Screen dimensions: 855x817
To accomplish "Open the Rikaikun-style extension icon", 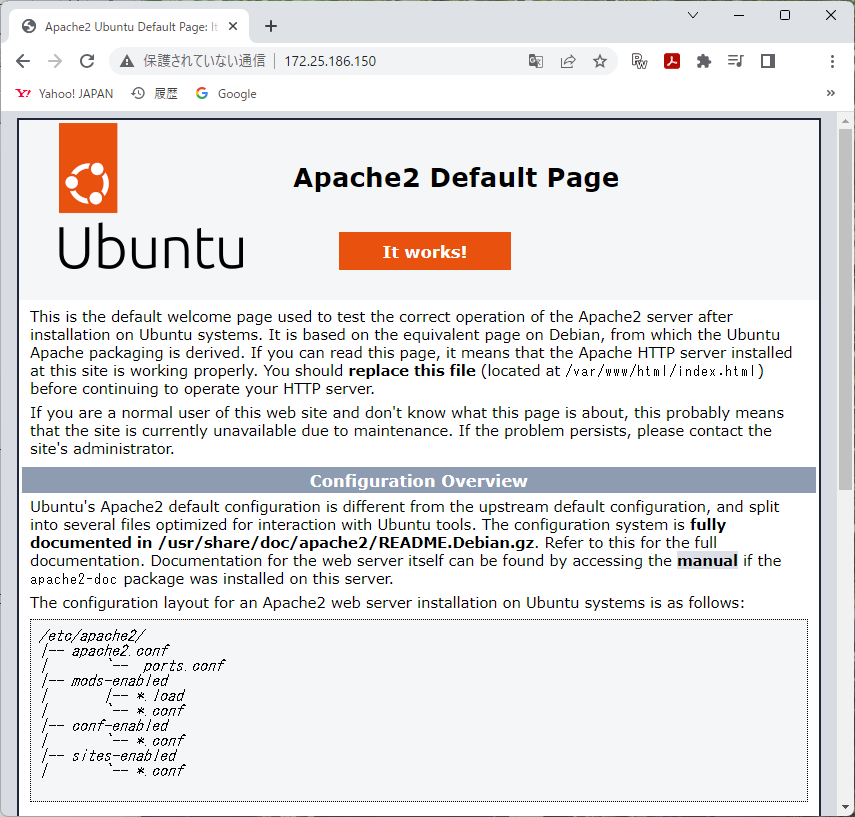I will click(639, 61).
